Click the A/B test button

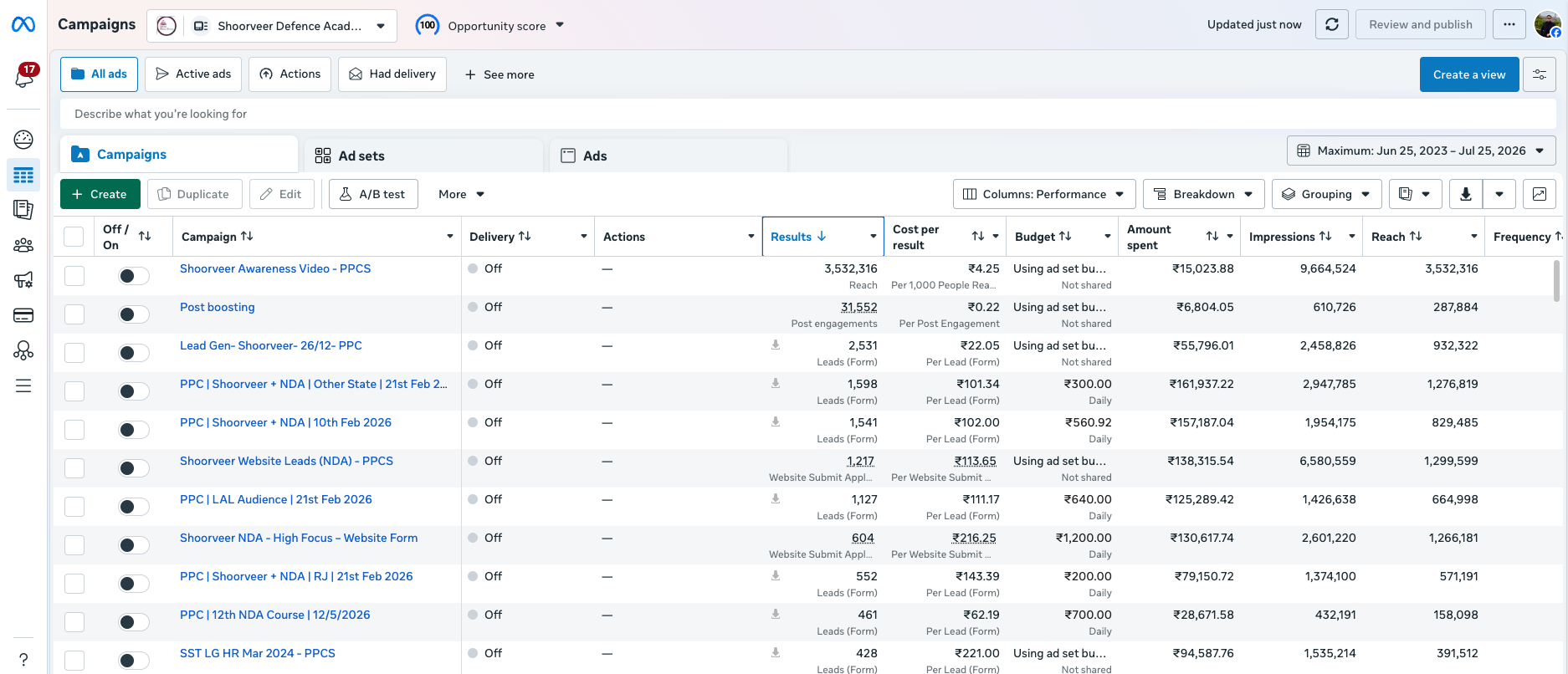tap(373, 194)
